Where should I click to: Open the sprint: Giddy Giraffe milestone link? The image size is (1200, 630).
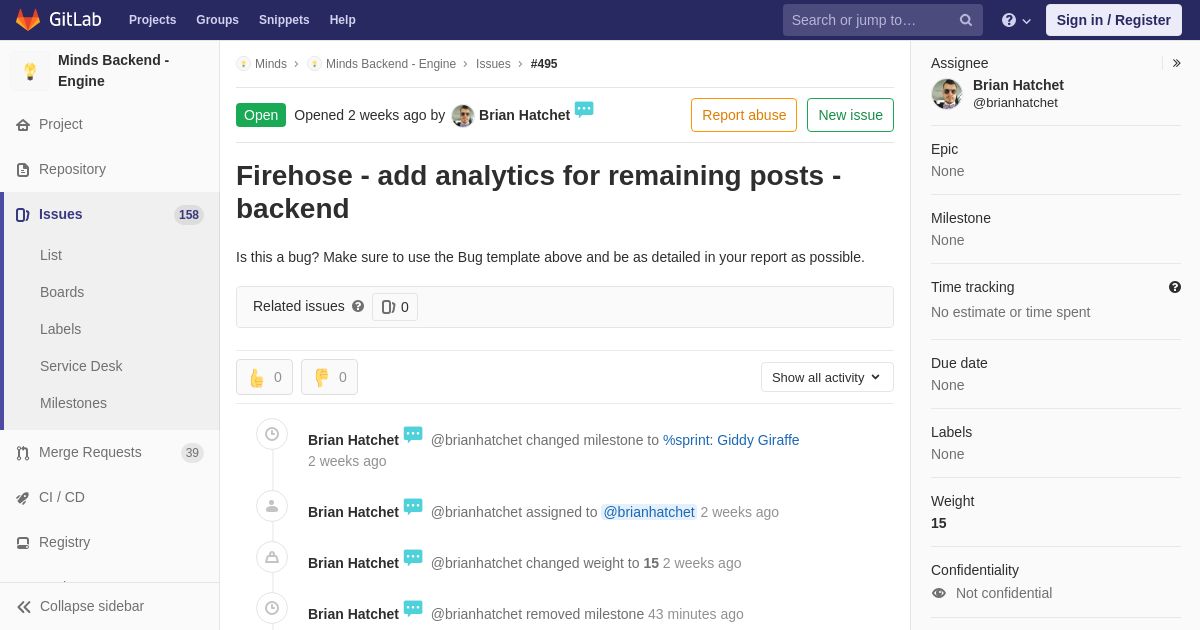pos(731,440)
